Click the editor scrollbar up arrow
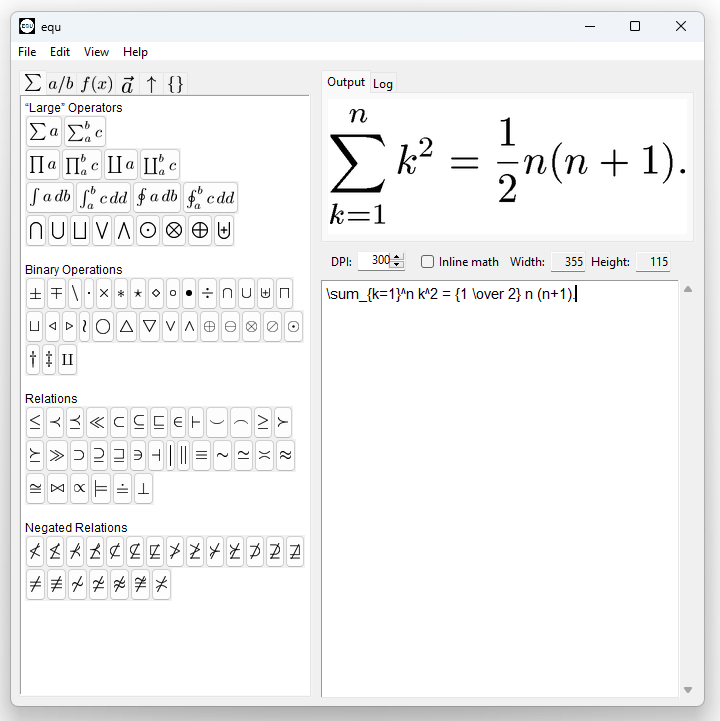This screenshot has width=720, height=721. tap(688, 289)
